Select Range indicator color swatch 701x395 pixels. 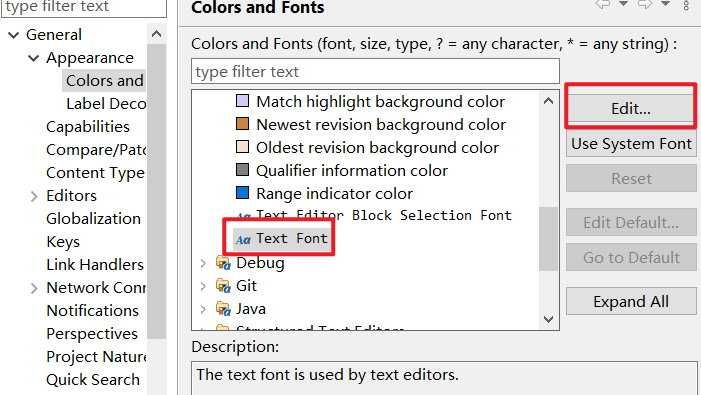[242, 193]
